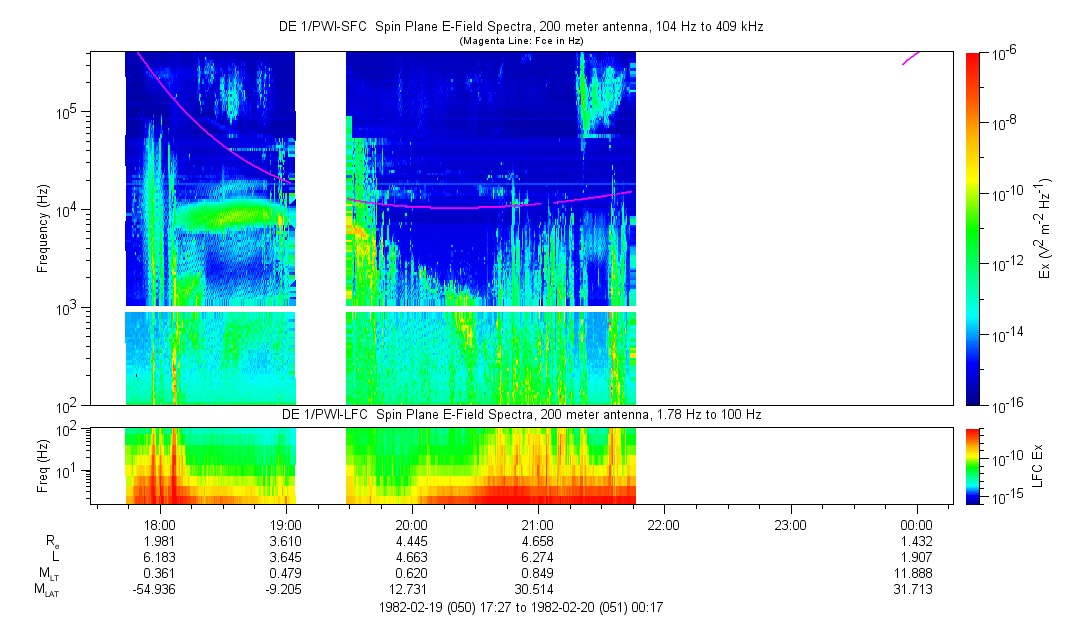Click the Ex (V² m⁻² Hz⁻¹) colorbar label
This screenshot has width=1083, height=620.
point(1043,229)
